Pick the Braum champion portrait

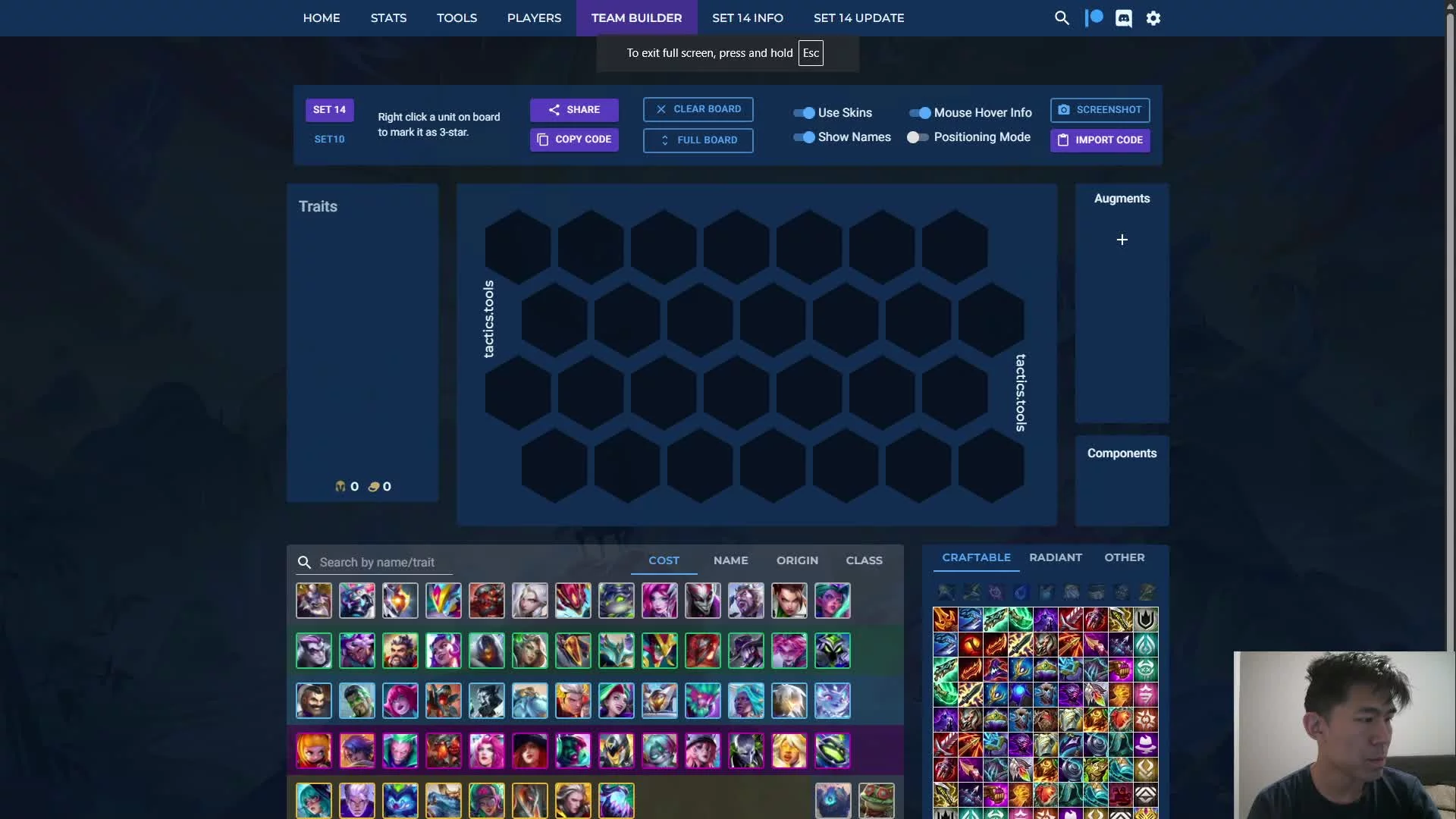(x=314, y=701)
